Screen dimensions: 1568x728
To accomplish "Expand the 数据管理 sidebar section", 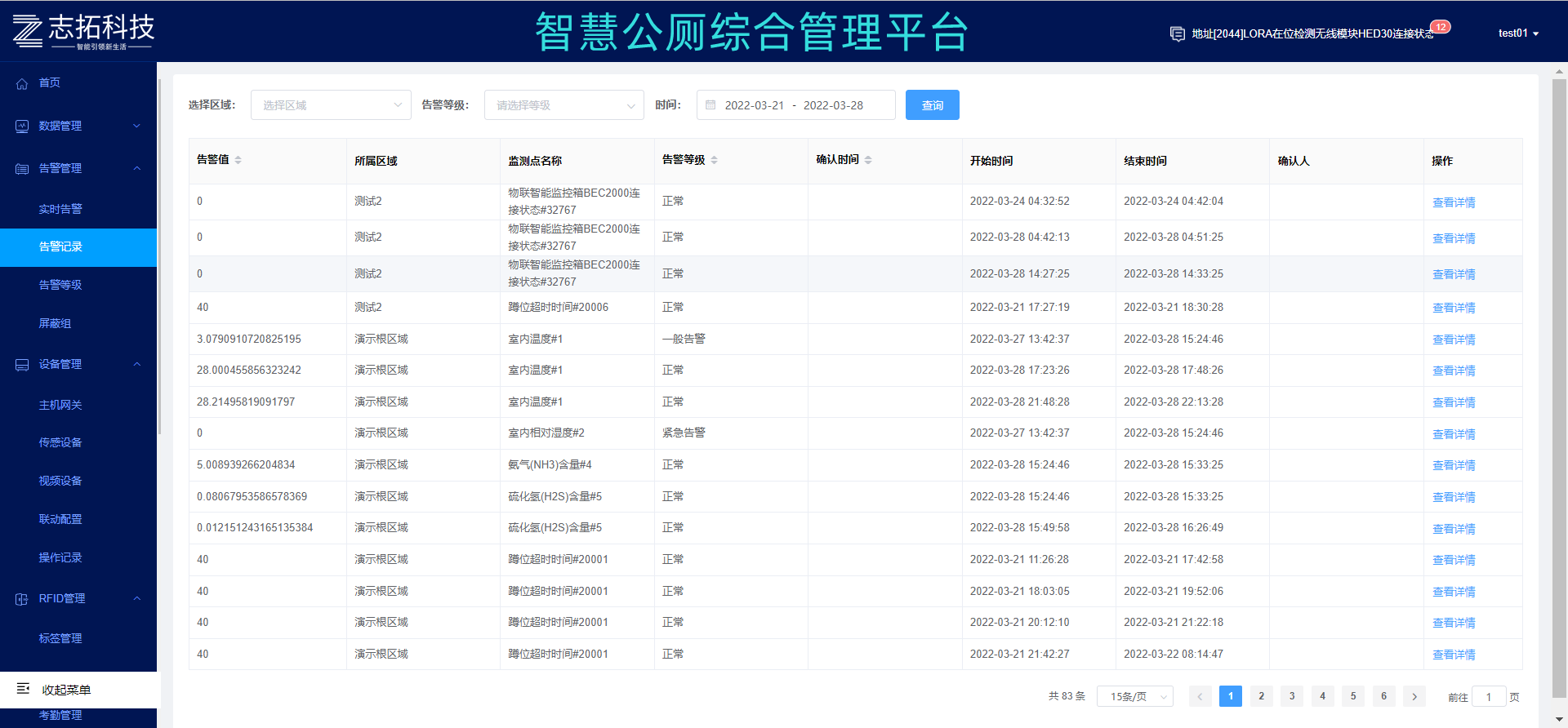I will tap(136, 126).
